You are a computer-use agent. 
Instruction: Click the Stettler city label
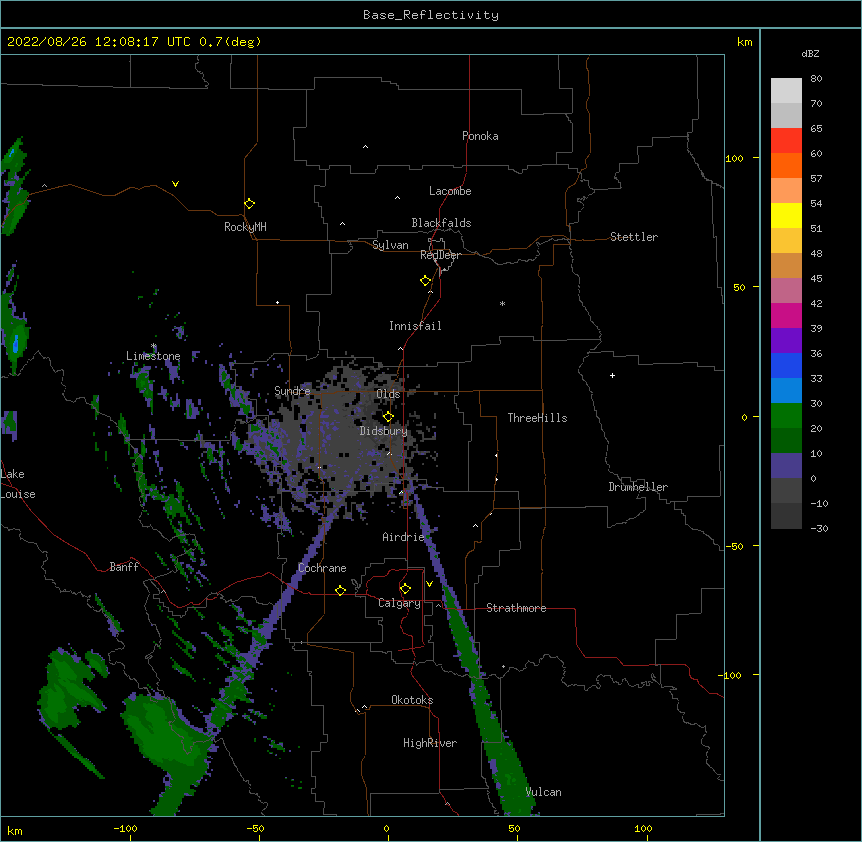[634, 237]
